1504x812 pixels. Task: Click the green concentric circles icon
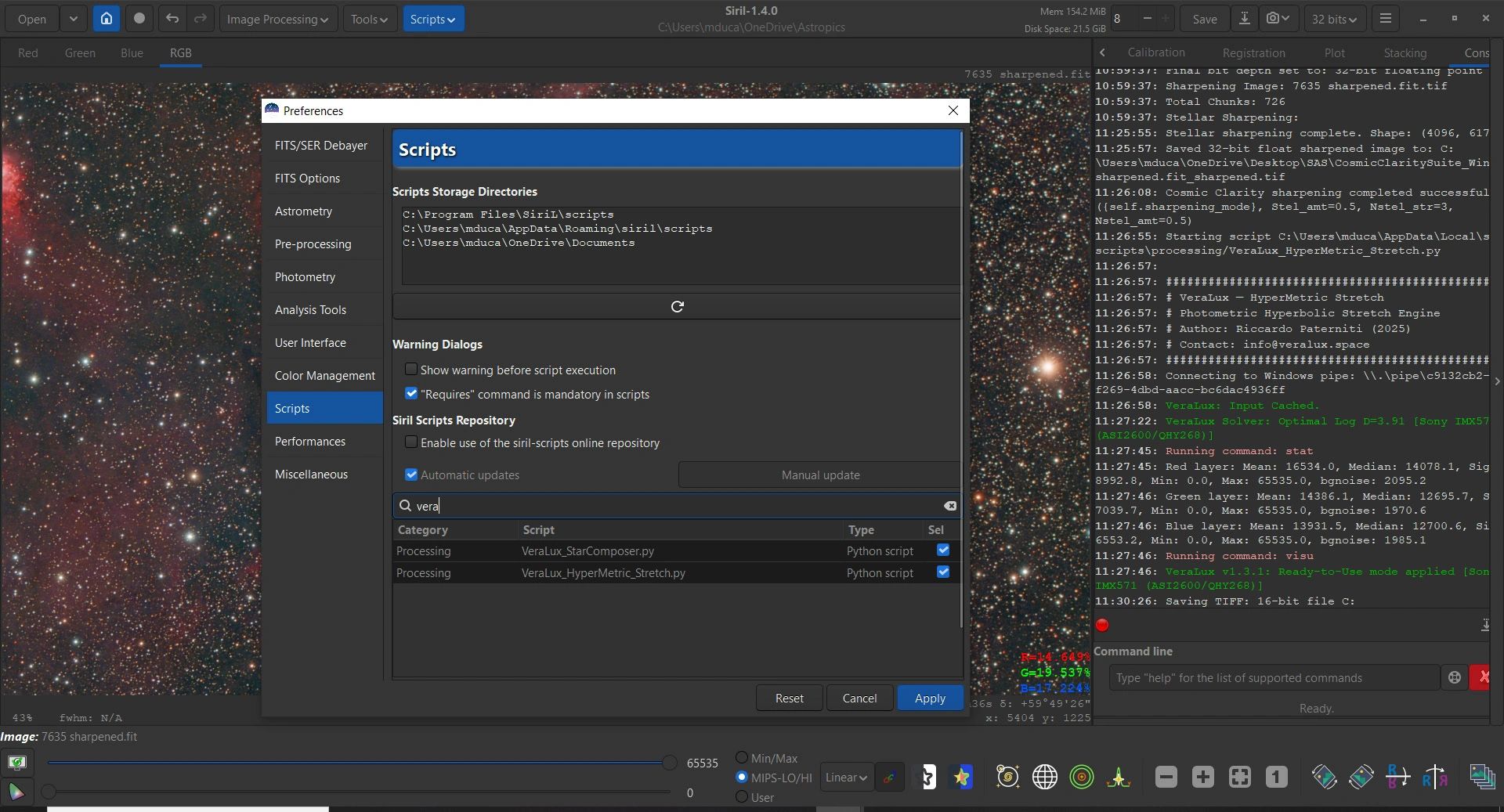(1082, 777)
